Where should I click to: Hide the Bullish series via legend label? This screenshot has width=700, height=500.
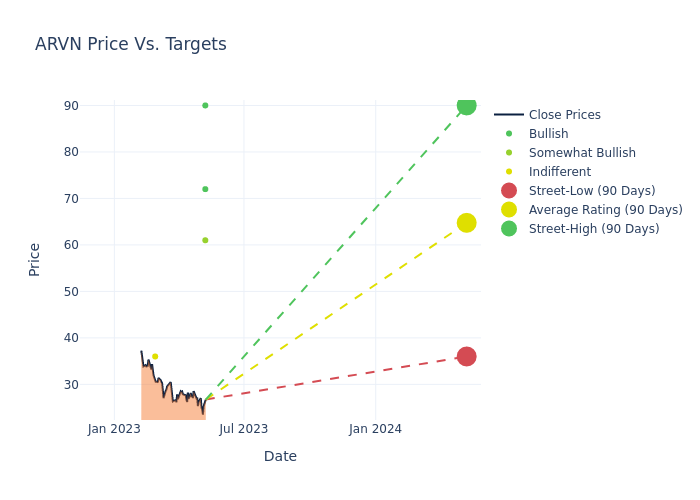pyautogui.click(x=548, y=134)
